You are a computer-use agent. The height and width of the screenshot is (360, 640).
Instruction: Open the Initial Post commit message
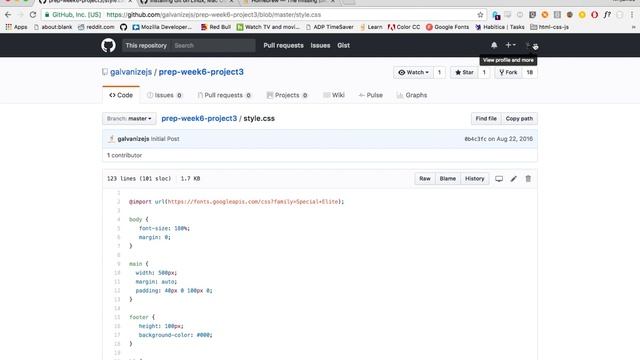[x=165, y=139]
